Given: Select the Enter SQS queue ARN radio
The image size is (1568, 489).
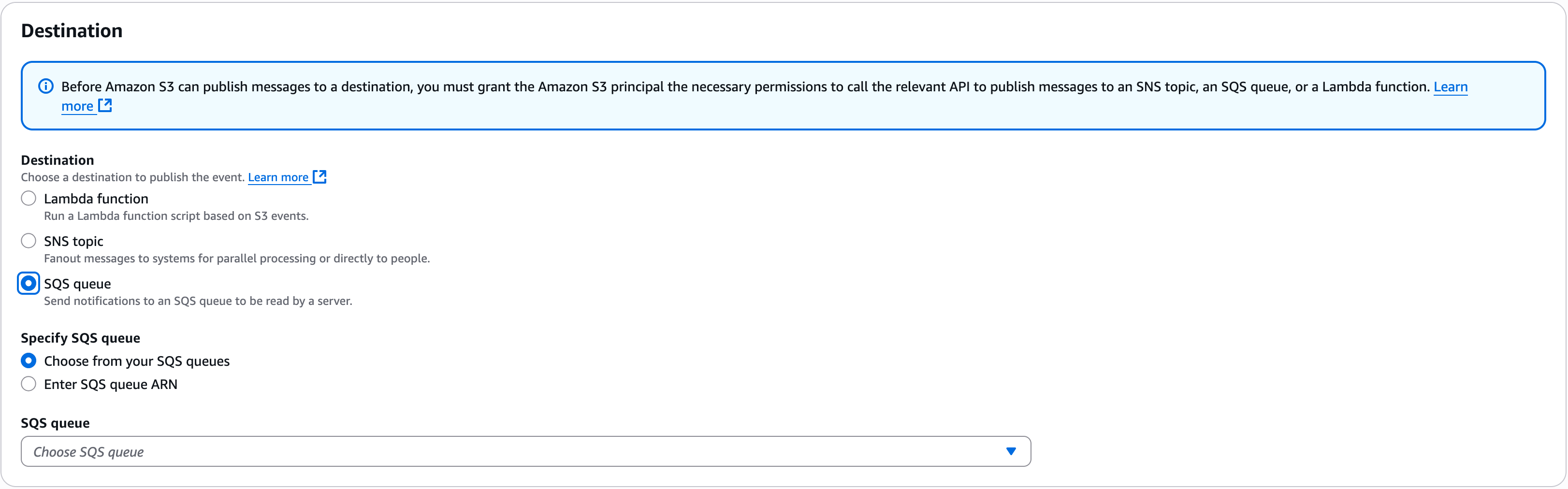Looking at the screenshot, I should (29, 385).
